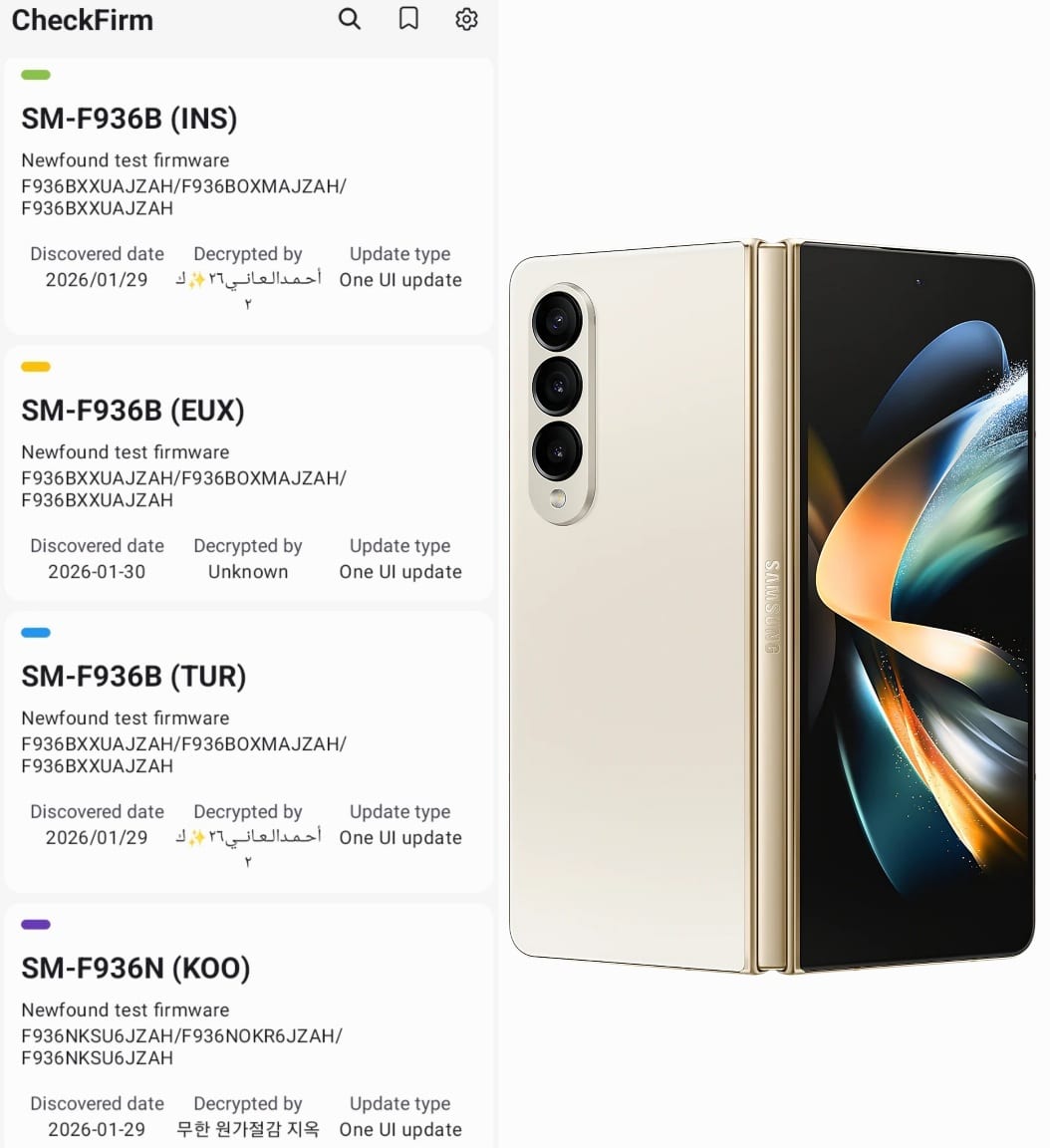
Task: Tap 'One UI update' on TUR card
Action: click(400, 837)
